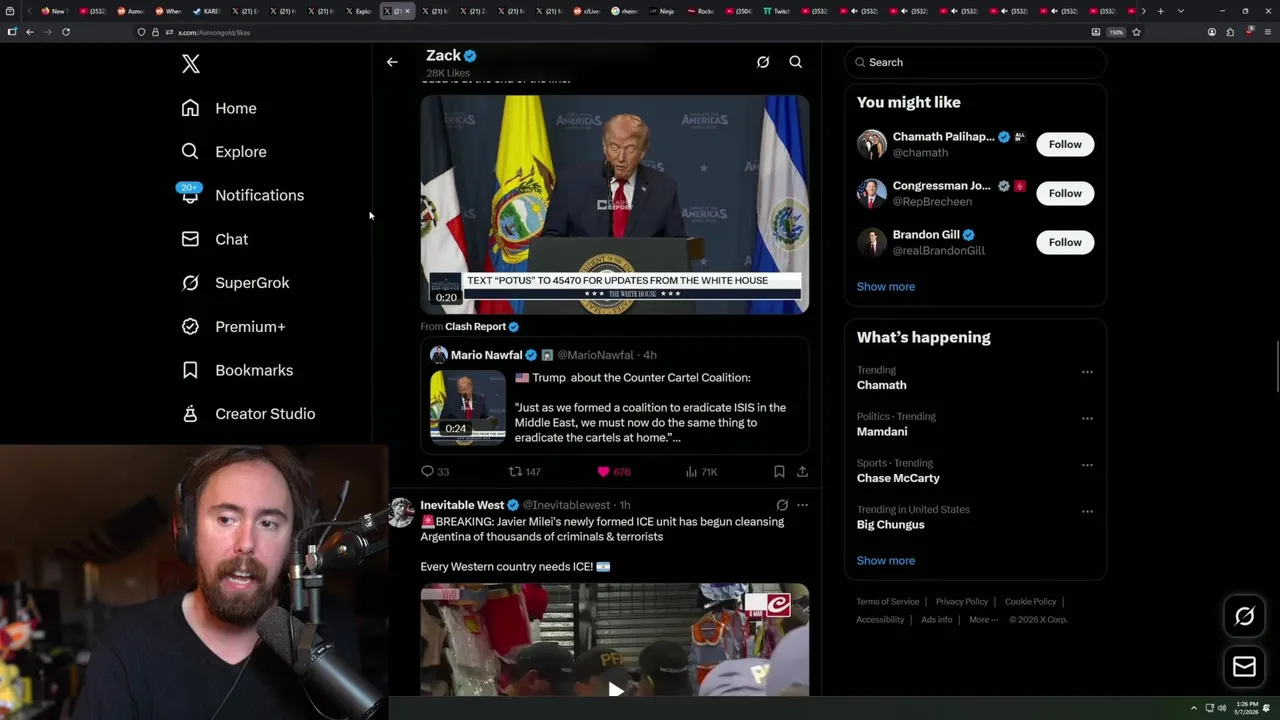
Task: Open Bookmarks from the sidebar
Action: click(x=237, y=370)
